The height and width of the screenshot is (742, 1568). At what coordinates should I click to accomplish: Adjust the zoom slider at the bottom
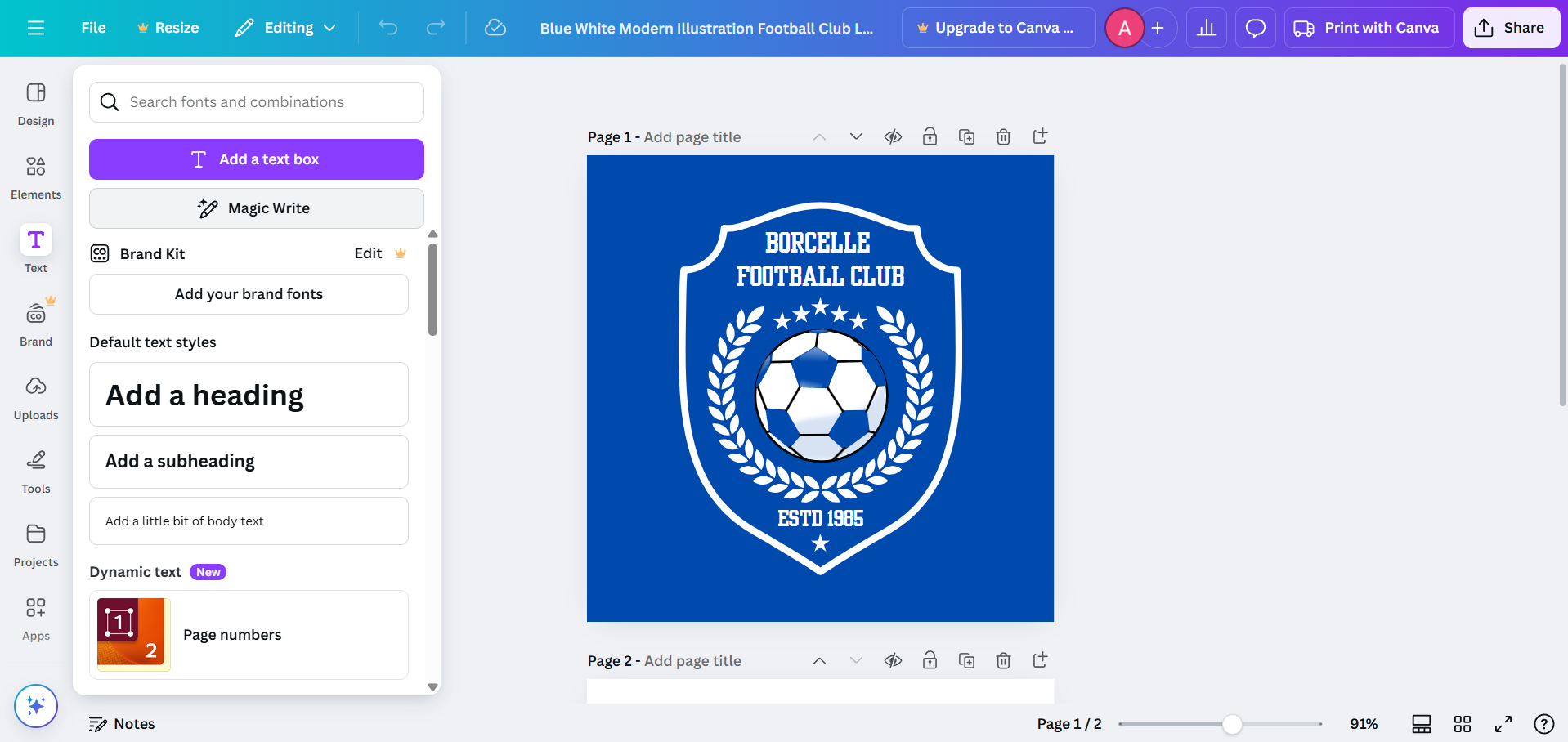pyautogui.click(x=1231, y=724)
